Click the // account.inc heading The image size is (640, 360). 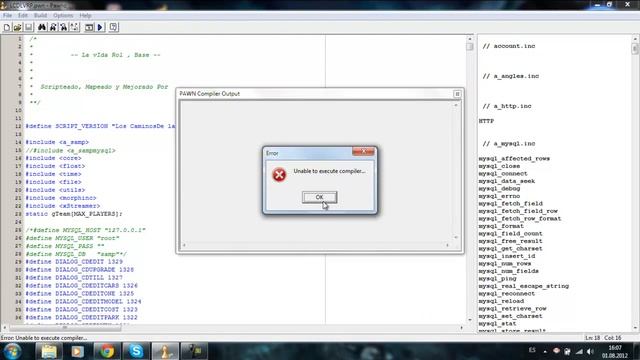pos(509,46)
